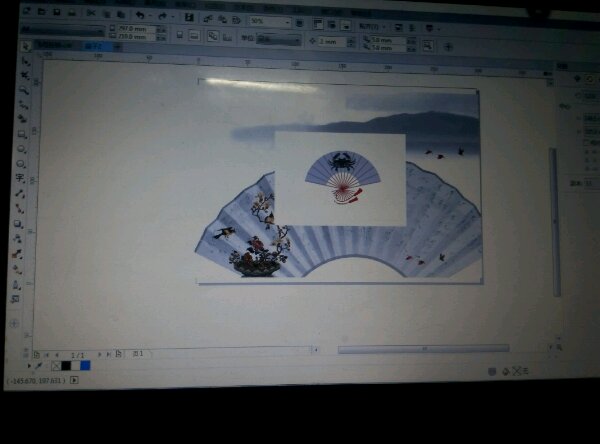Click the Print icon

(72, 13)
